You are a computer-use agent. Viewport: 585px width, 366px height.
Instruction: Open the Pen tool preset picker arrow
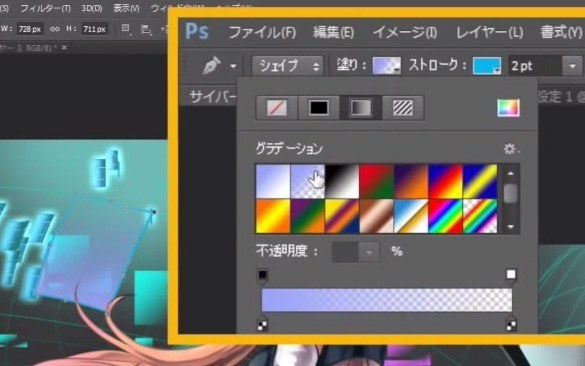coord(233,66)
